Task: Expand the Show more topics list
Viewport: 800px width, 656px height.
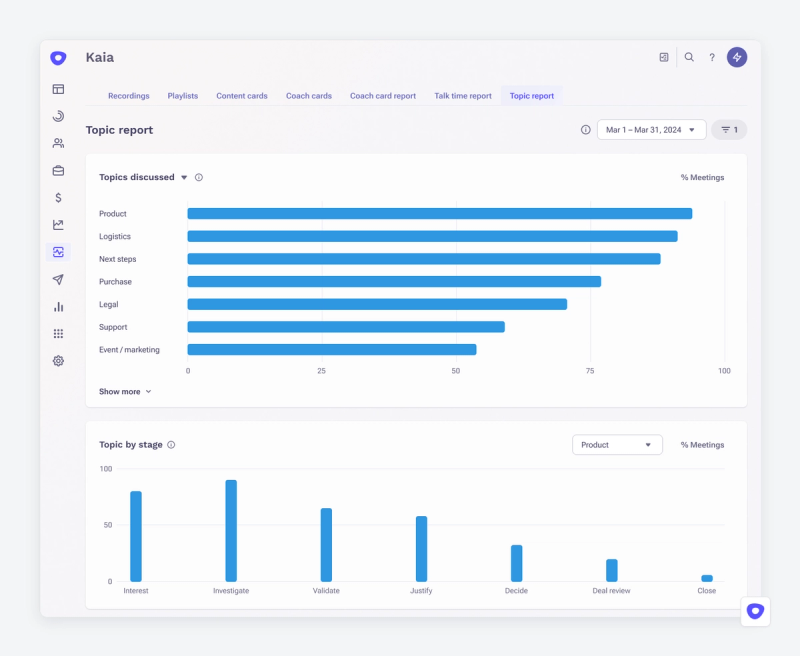Action: tap(125, 392)
